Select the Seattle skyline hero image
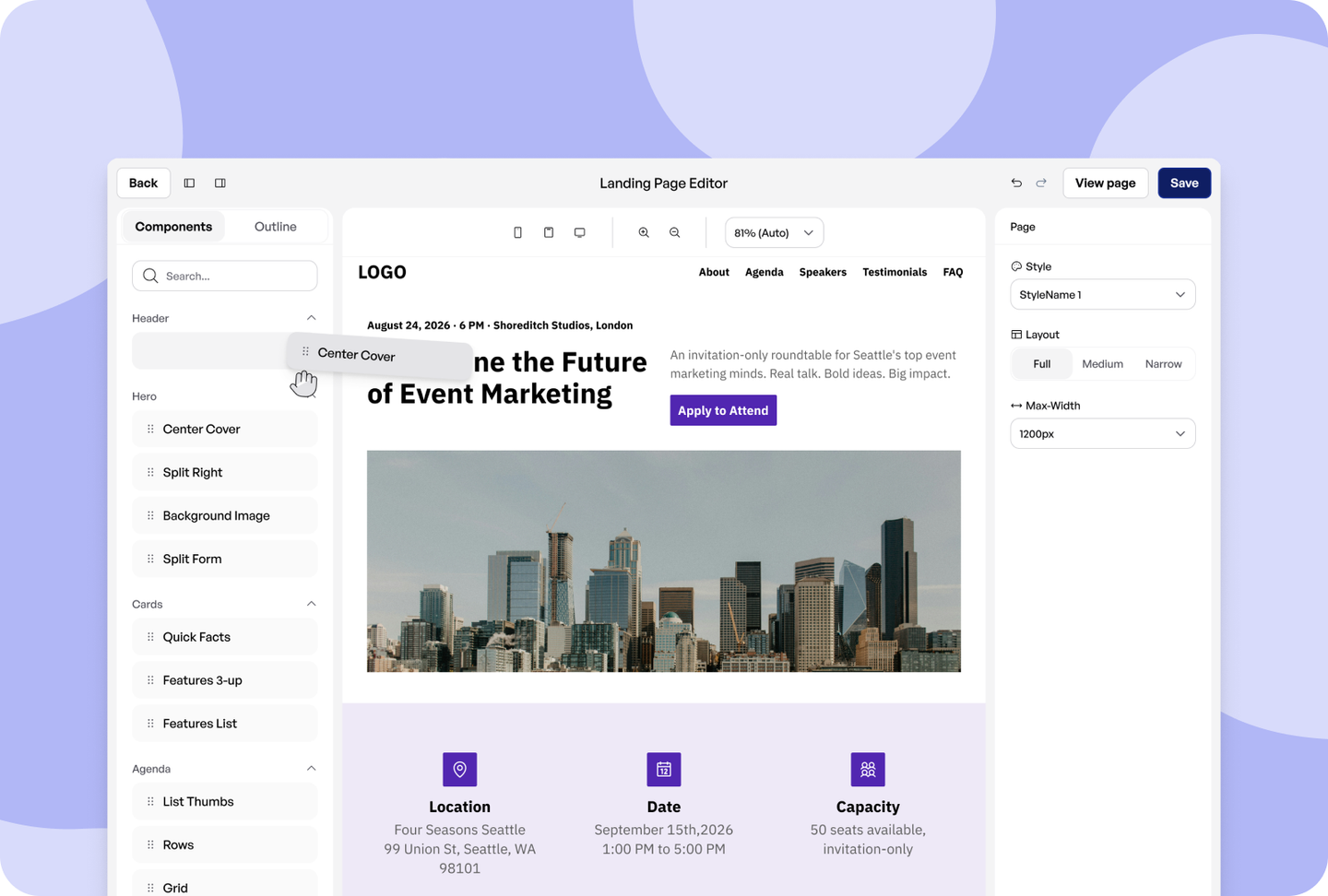The width and height of the screenshot is (1328, 896). tap(664, 561)
